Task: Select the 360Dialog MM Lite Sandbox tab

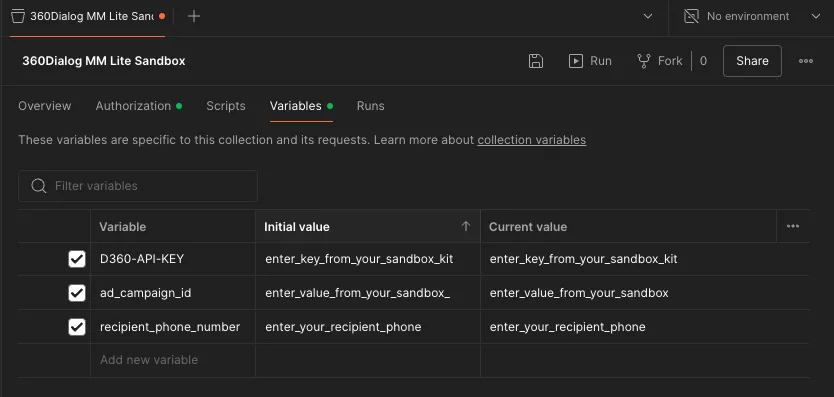Action: point(88,16)
